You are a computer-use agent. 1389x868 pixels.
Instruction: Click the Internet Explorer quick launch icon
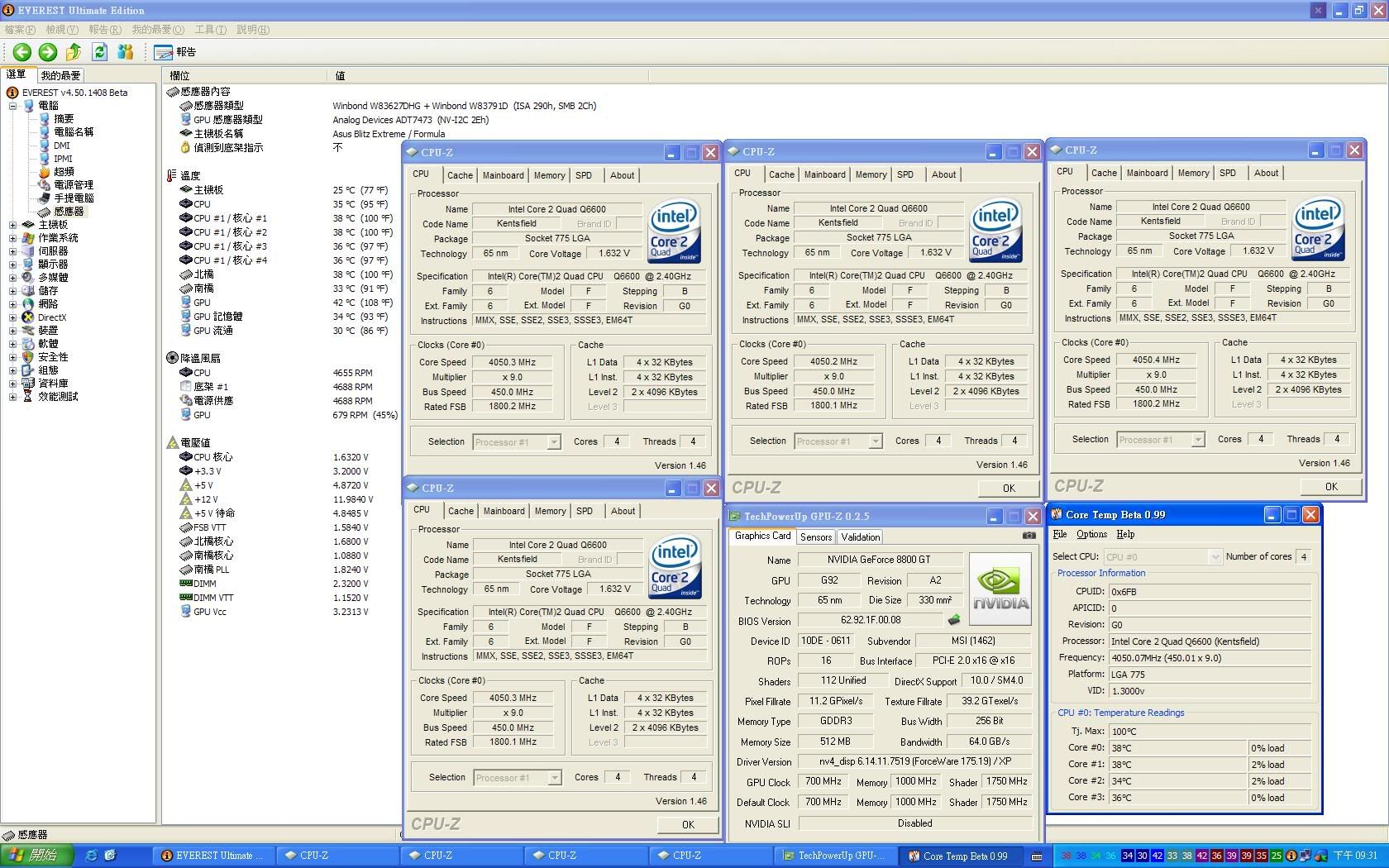point(91,856)
